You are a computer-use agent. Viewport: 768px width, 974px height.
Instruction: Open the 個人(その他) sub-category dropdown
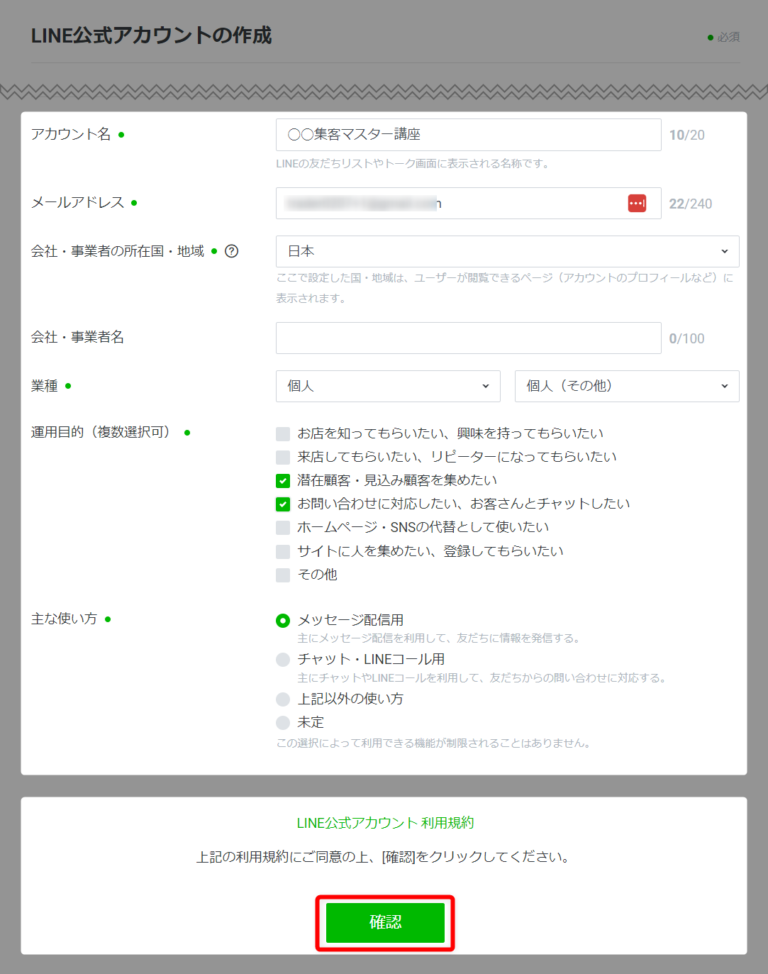626,386
